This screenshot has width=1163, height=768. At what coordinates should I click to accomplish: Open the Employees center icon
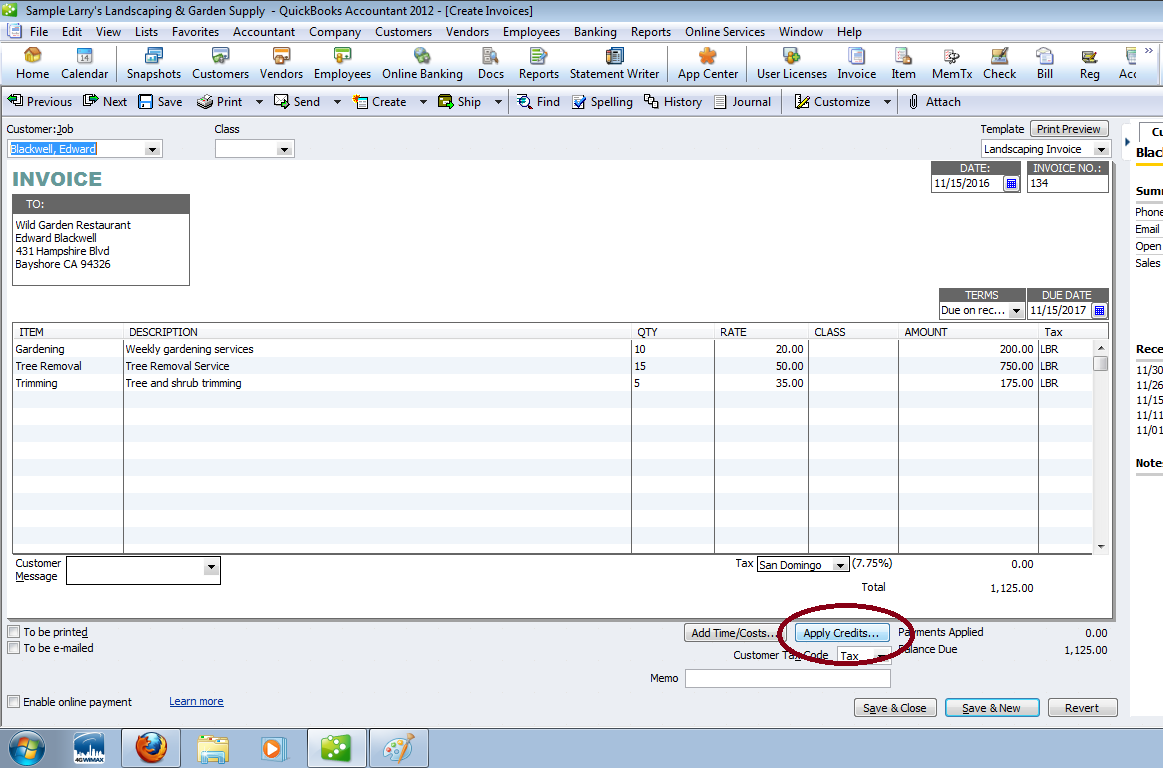pos(342,64)
